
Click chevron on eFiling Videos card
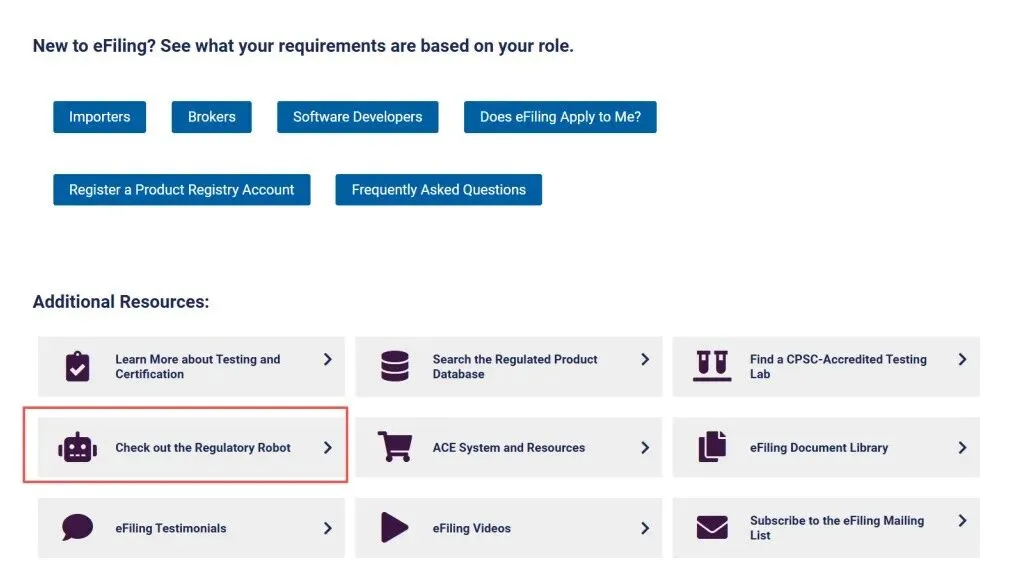(645, 528)
